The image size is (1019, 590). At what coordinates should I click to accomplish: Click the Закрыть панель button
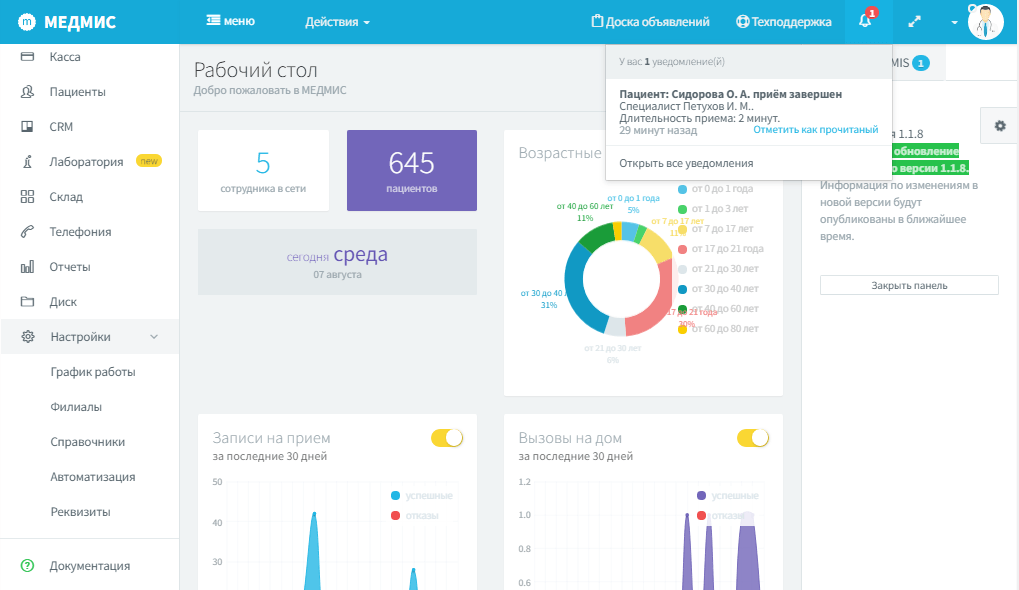[x=909, y=285]
